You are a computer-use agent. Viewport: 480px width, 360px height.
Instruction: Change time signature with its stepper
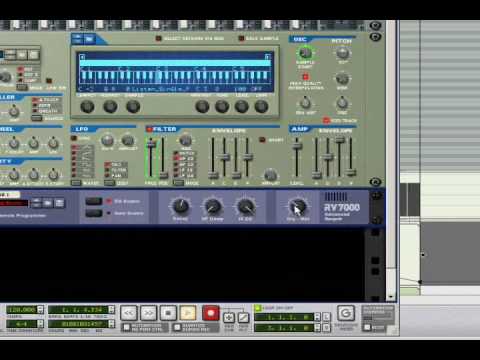40,324
